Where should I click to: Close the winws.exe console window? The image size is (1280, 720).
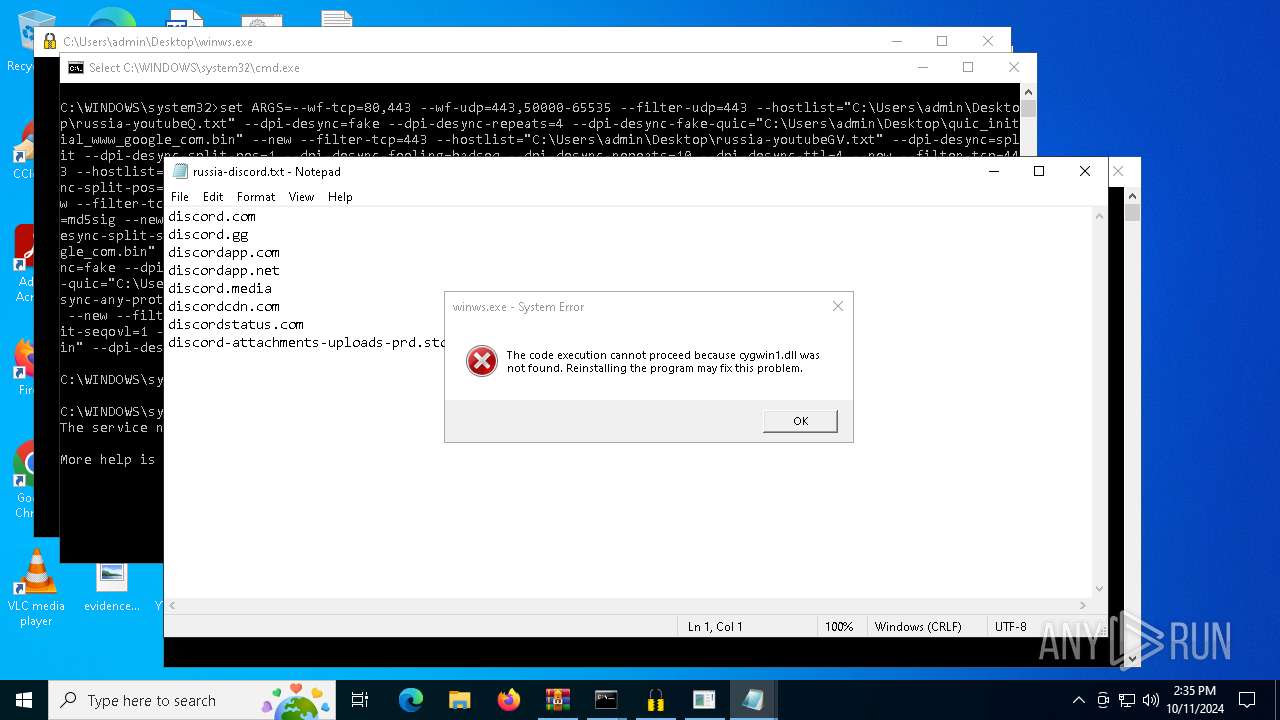(x=988, y=41)
